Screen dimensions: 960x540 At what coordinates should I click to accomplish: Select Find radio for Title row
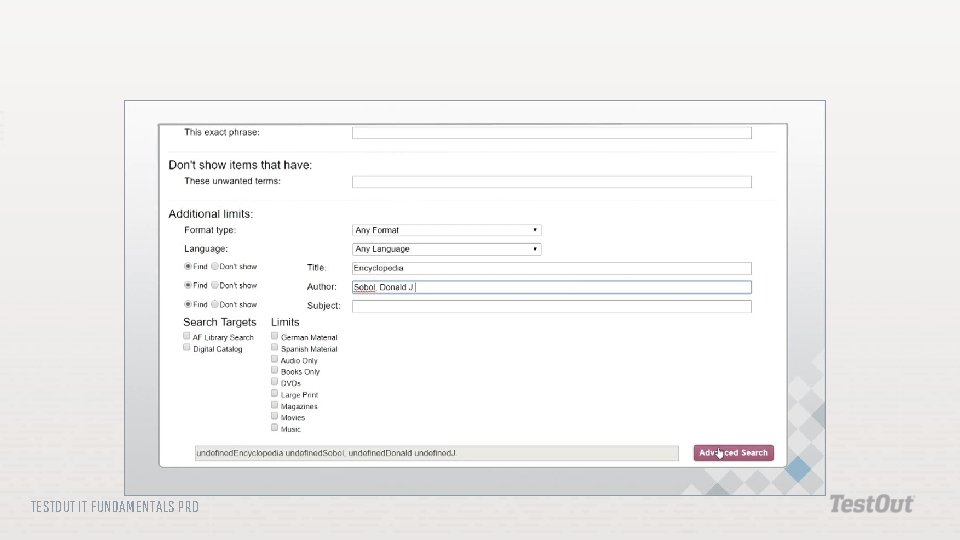point(188,266)
